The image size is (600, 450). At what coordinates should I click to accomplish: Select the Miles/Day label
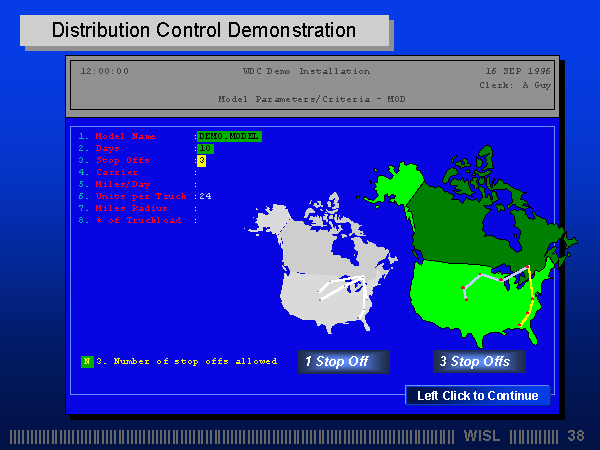[x=122, y=184]
